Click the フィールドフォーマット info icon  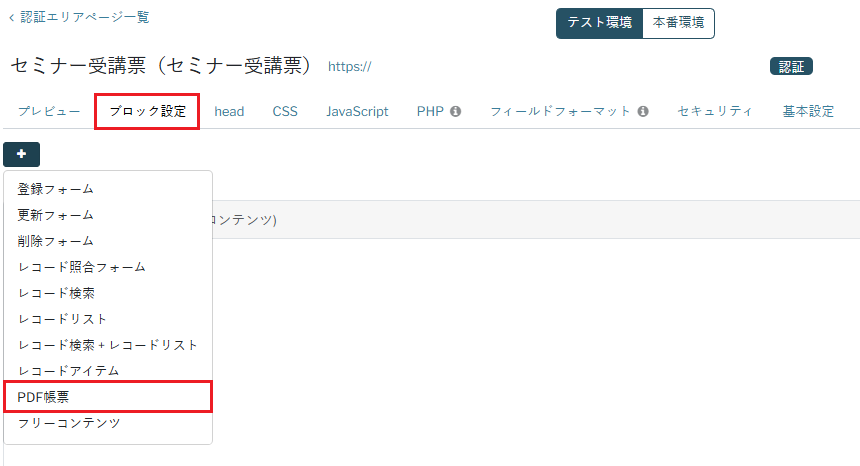[x=643, y=112]
